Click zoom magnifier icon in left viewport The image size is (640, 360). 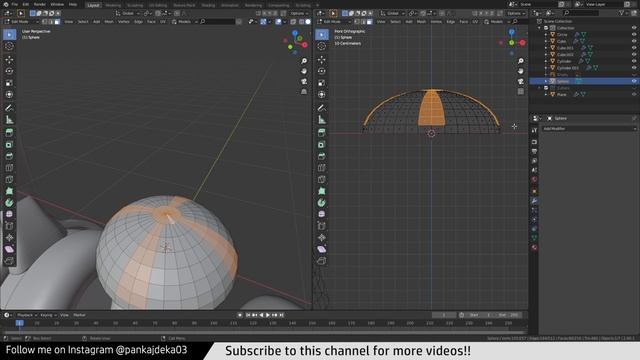click(304, 61)
